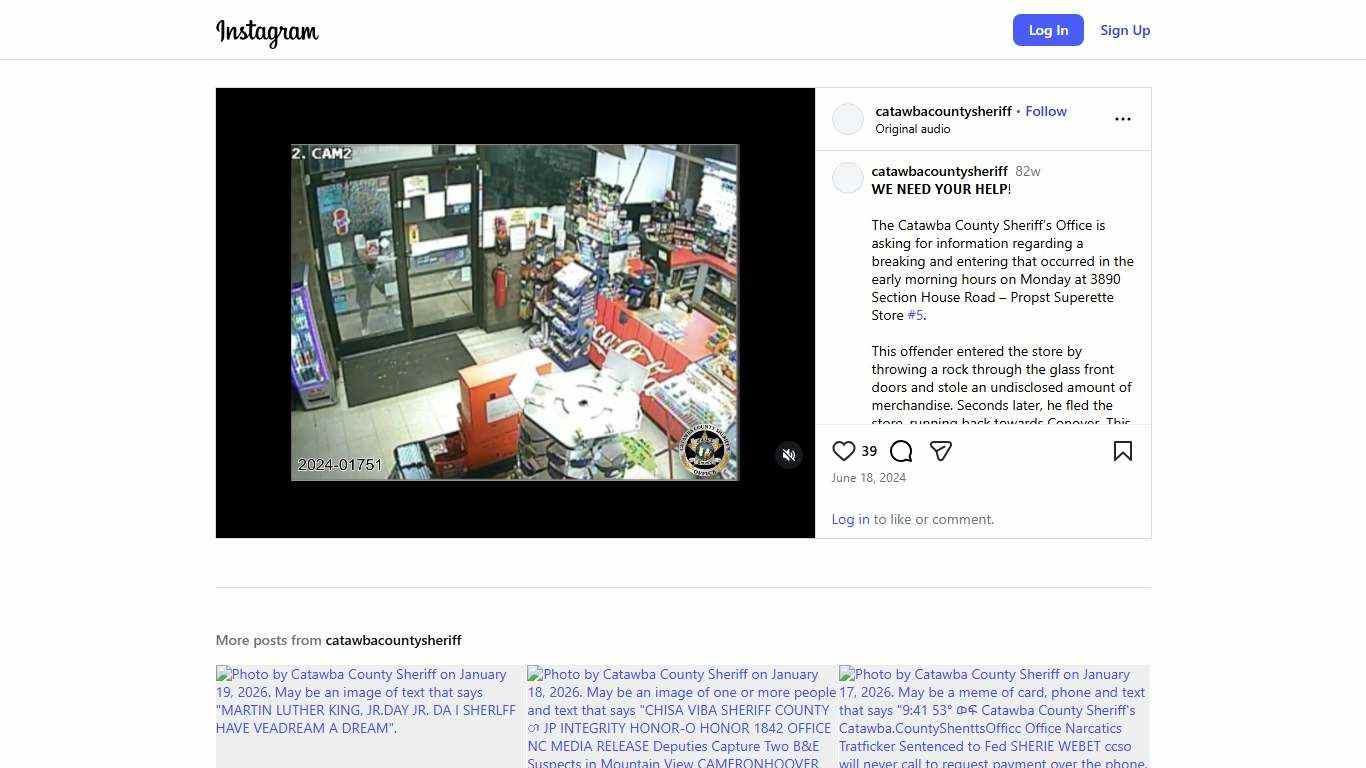Click the #5 hashtag in caption
The height and width of the screenshot is (768, 1366).
coord(915,315)
